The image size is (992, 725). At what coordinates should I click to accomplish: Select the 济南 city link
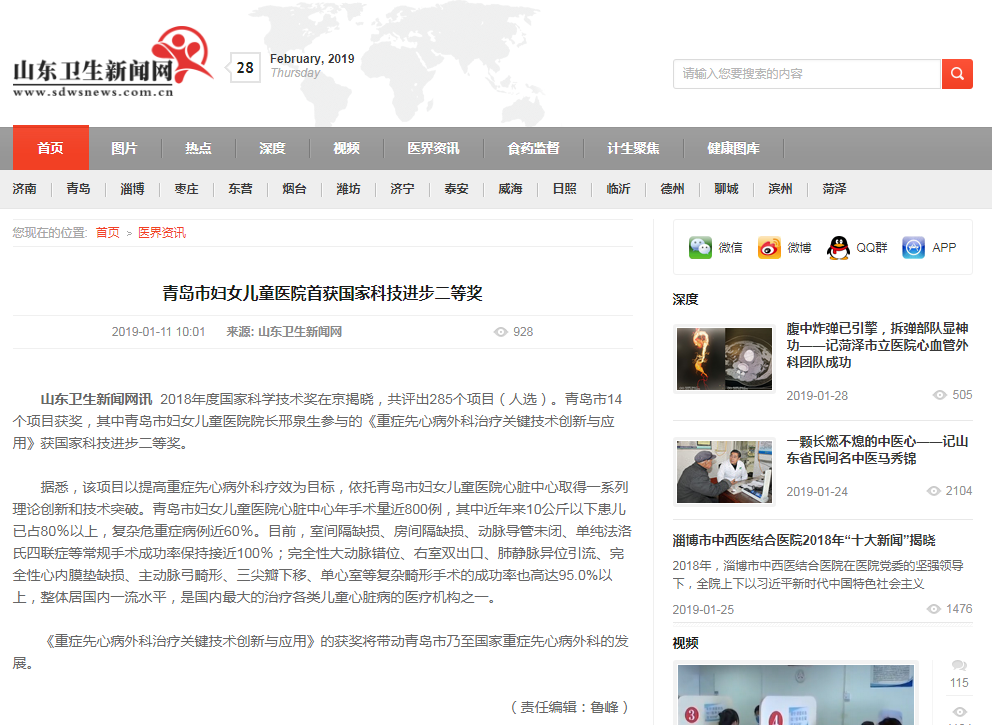[25, 189]
